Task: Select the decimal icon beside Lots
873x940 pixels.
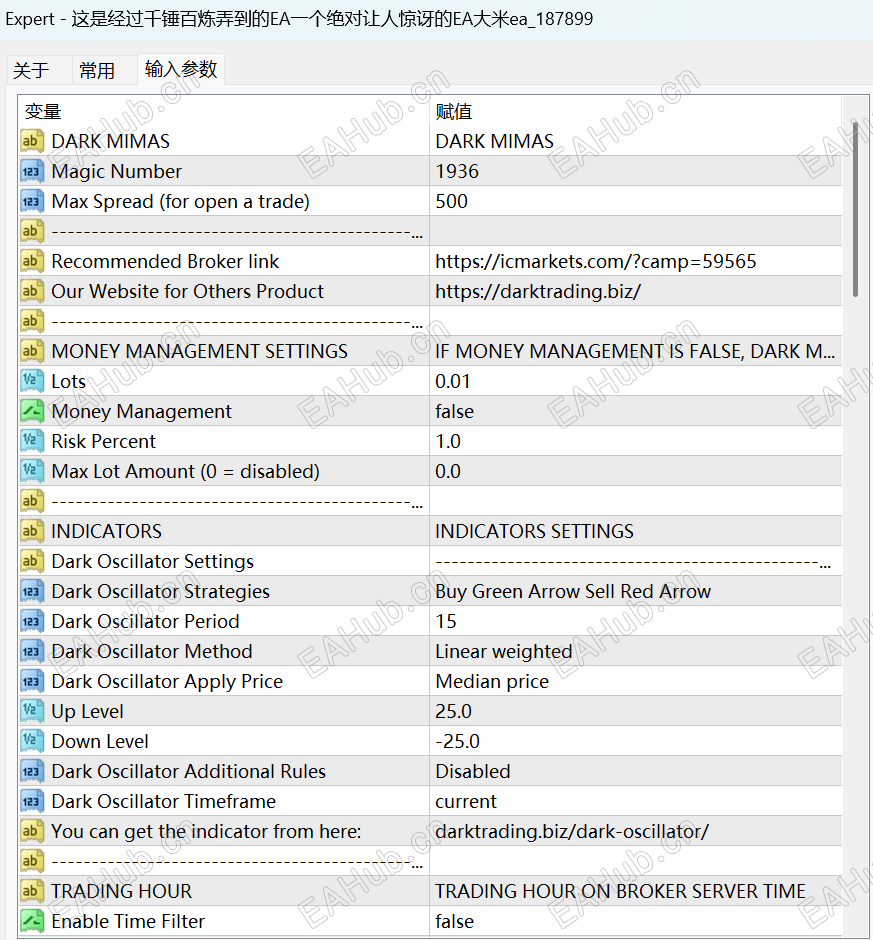Action: coord(32,381)
